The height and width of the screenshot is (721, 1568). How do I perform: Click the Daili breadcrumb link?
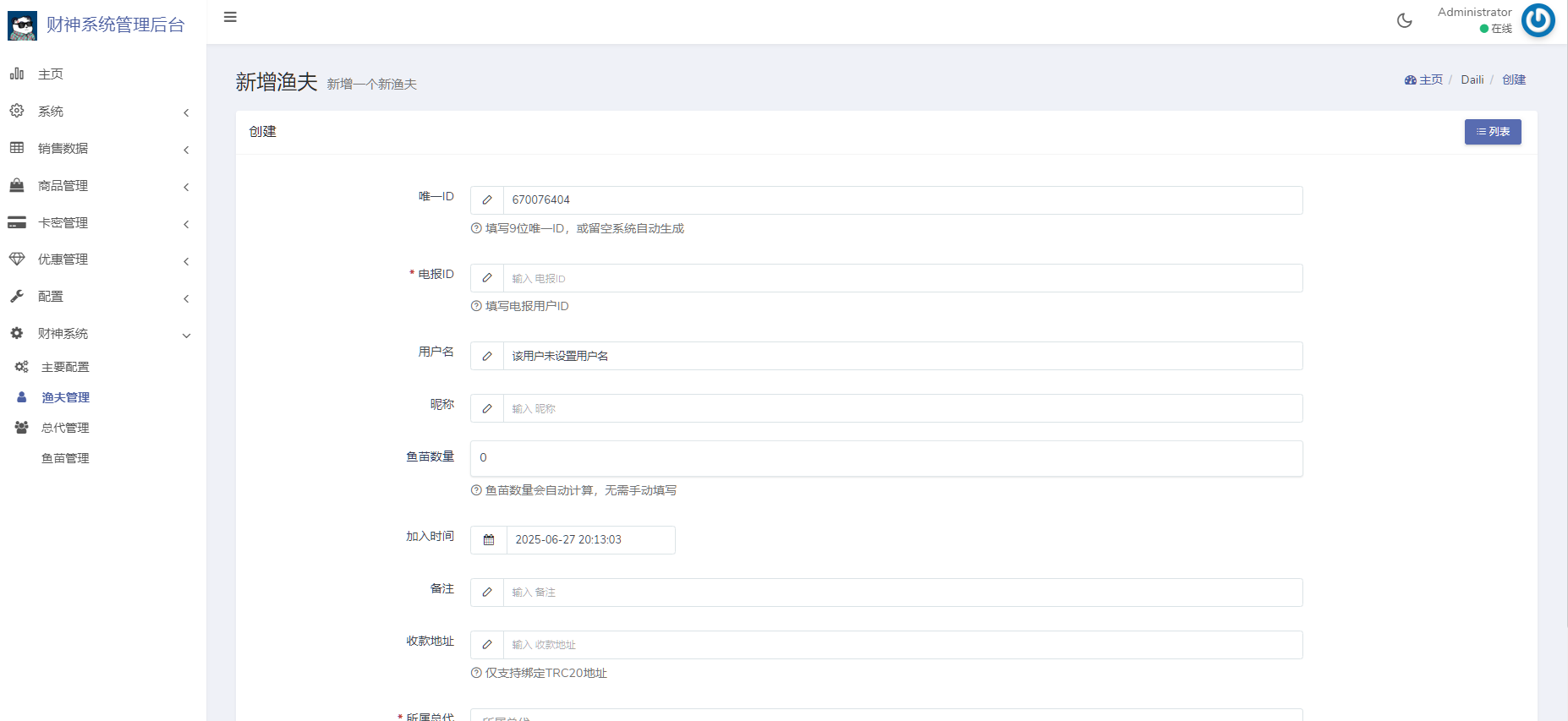pyautogui.click(x=1472, y=79)
